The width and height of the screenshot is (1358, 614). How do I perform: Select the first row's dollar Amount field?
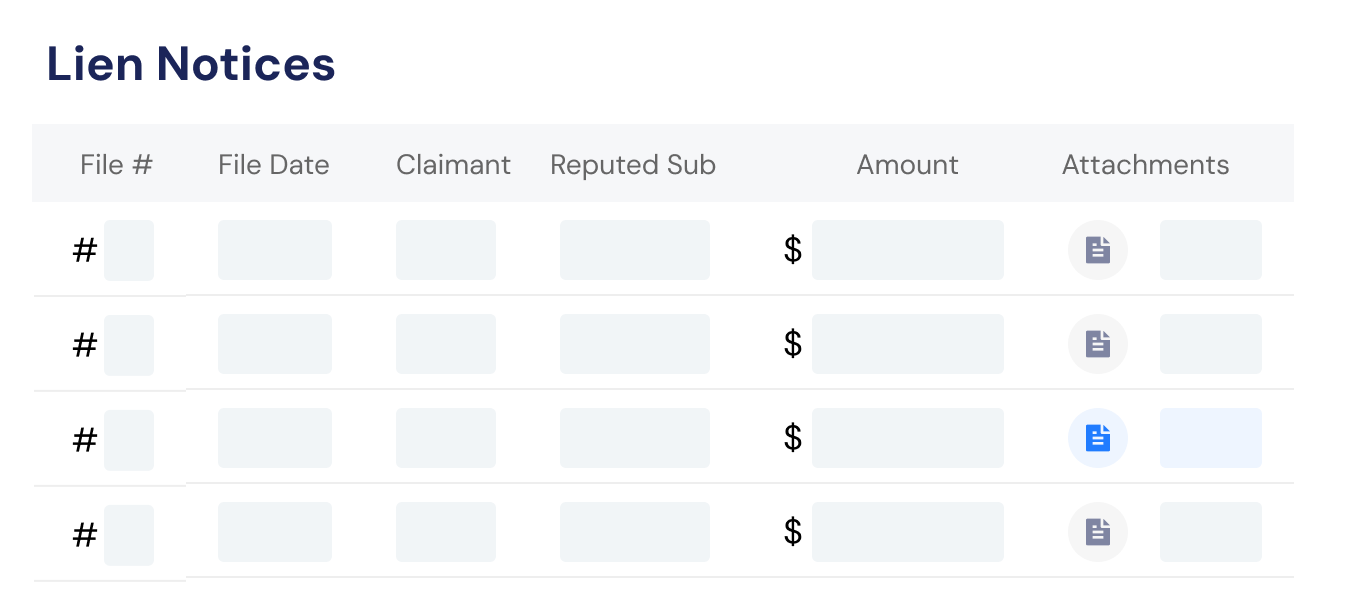click(908, 250)
